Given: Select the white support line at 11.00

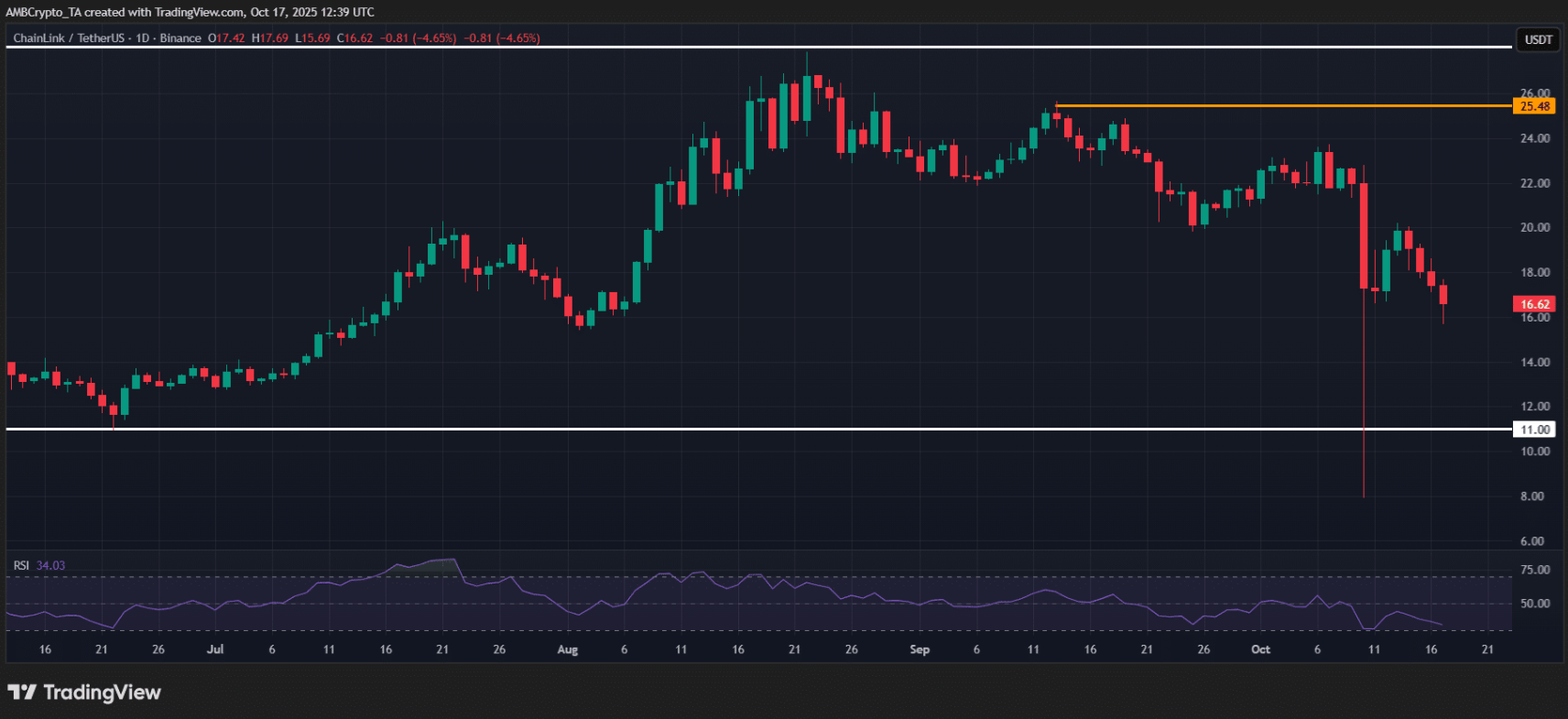Looking at the screenshot, I should [733, 429].
